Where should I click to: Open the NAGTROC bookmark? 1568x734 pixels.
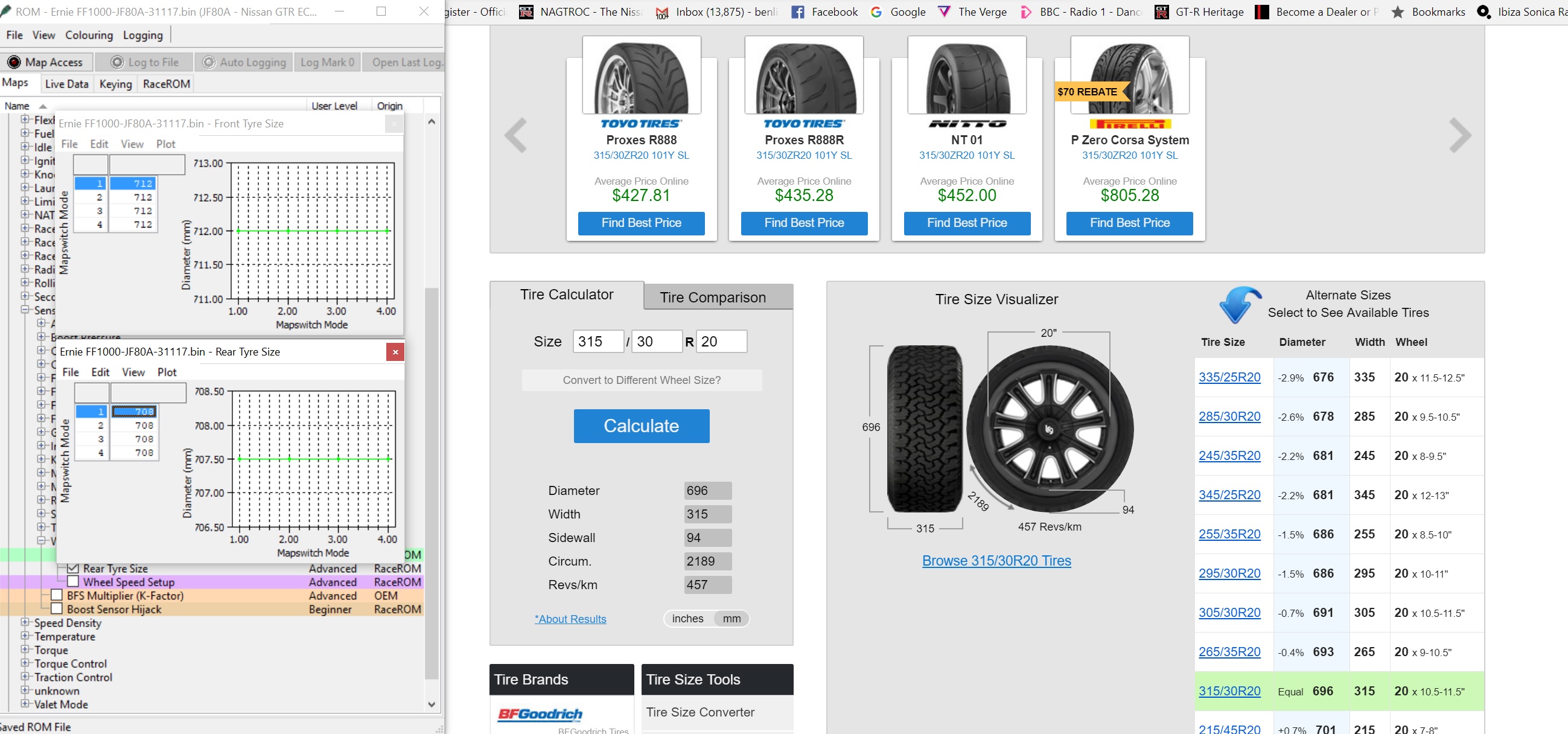pos(580,11)
